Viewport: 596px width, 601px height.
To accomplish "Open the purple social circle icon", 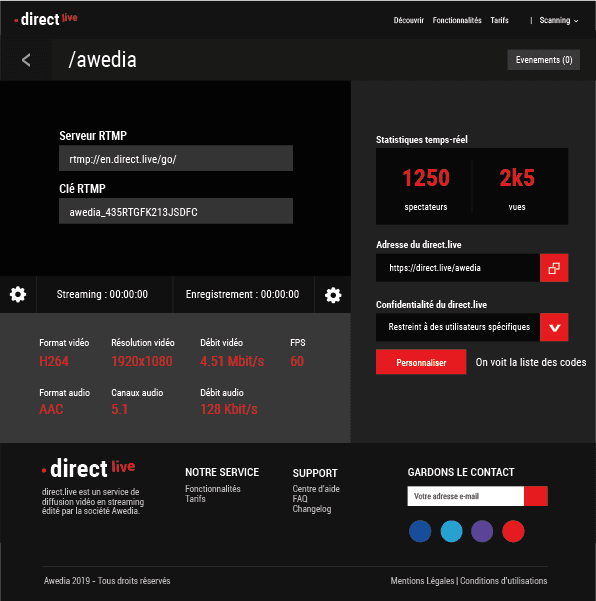I will (482, 531).
